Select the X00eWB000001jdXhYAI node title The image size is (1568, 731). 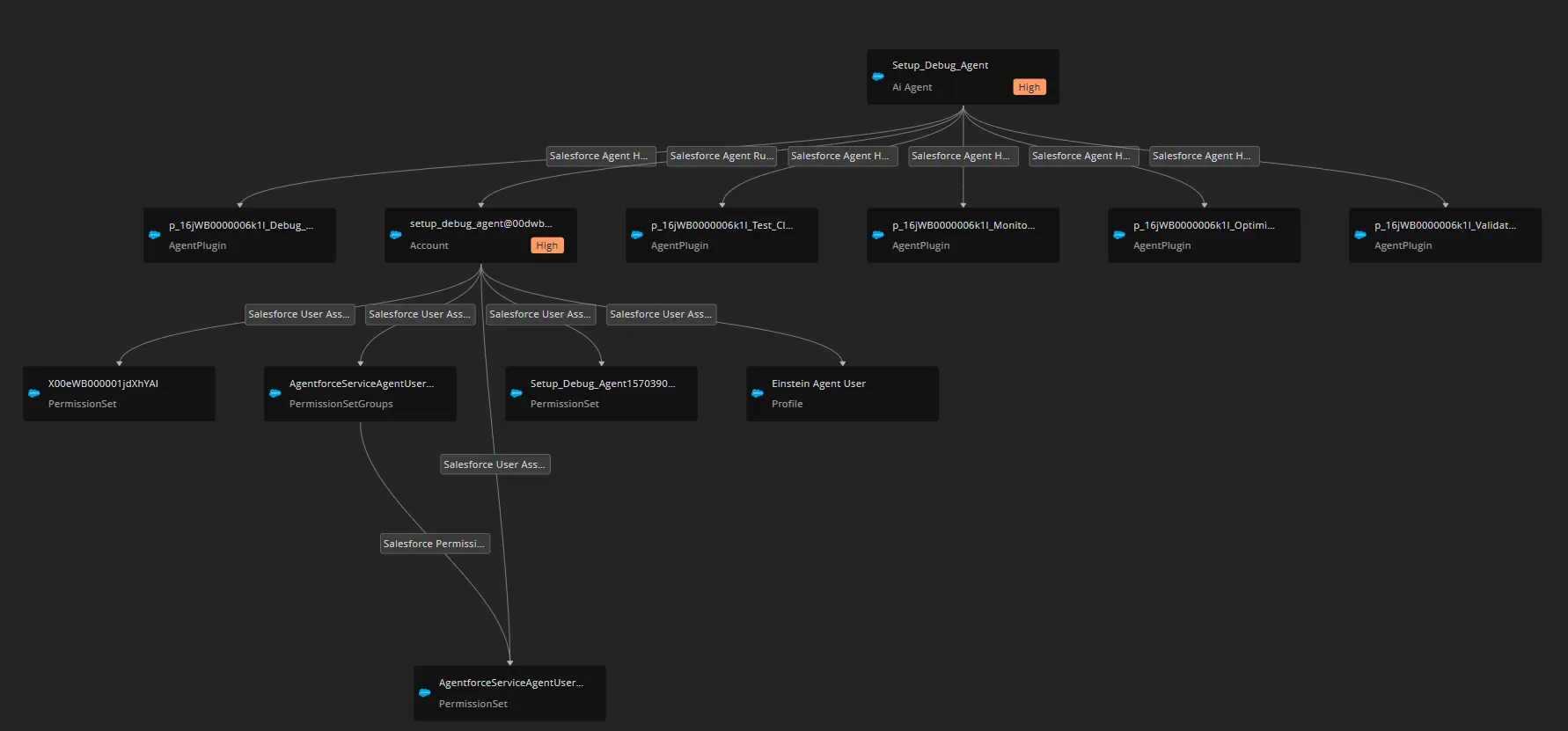click(x=103, y=384)
